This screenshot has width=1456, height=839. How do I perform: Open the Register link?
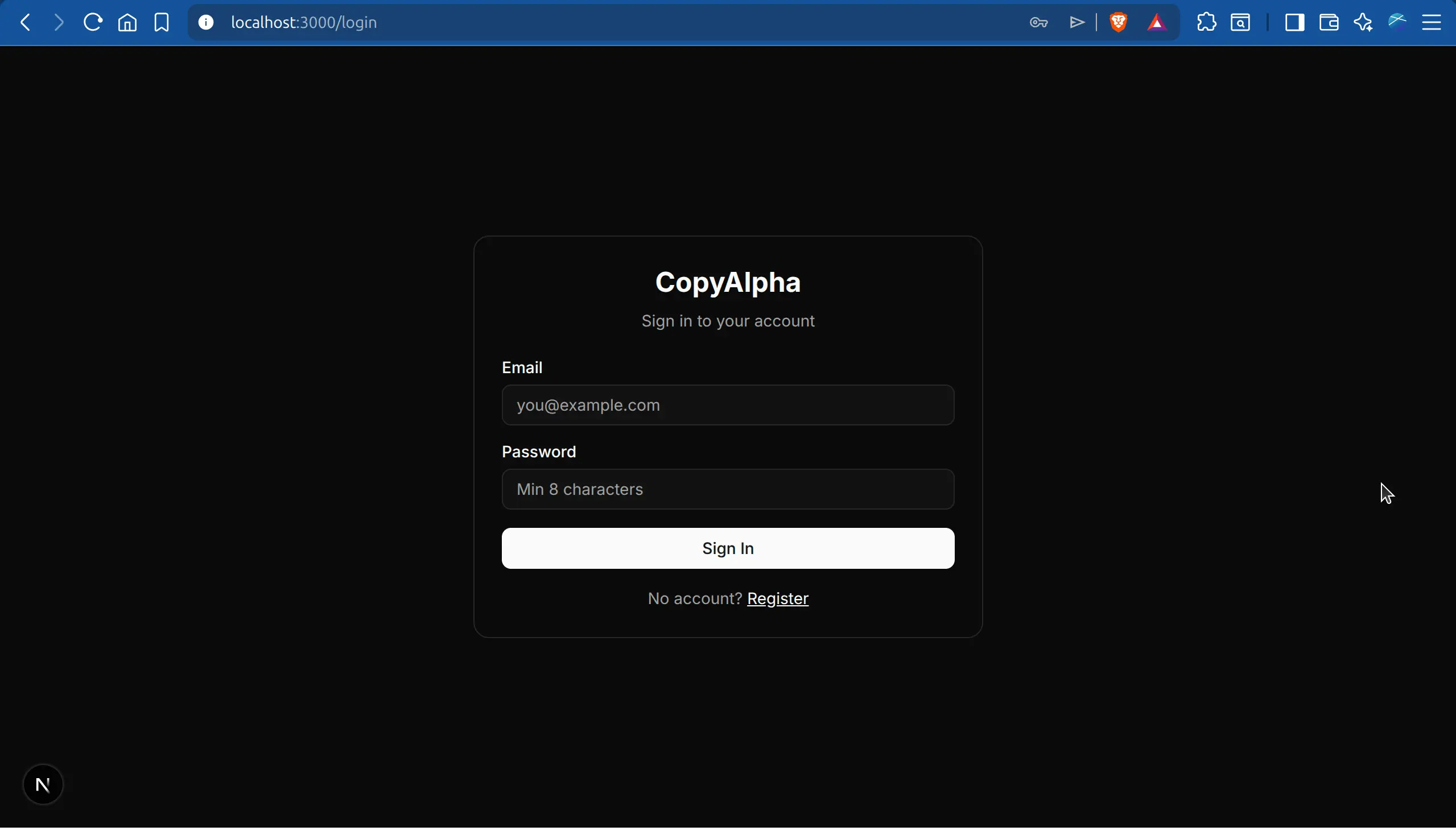coord(778,598)
